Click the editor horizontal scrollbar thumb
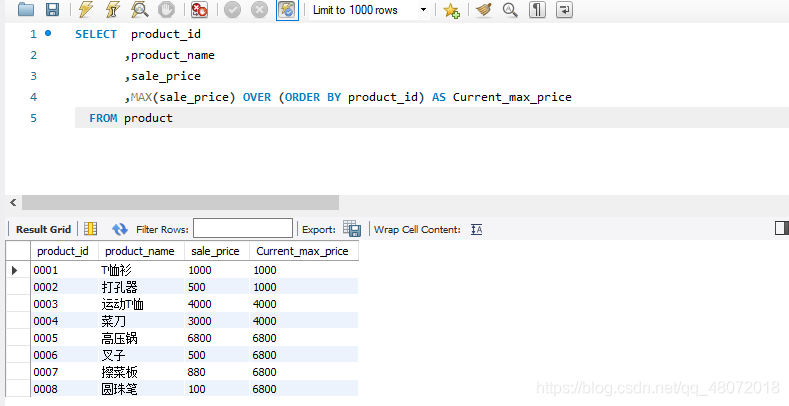 click(180, 202)
